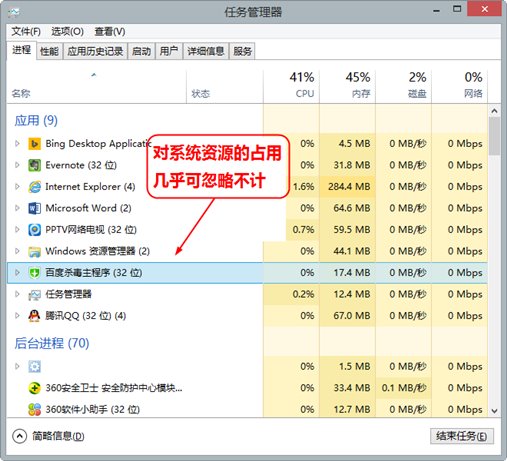The width and height of the screenshot is (507, 461).
Task: Open the 文件(F) menu
Action: (26, 32)
